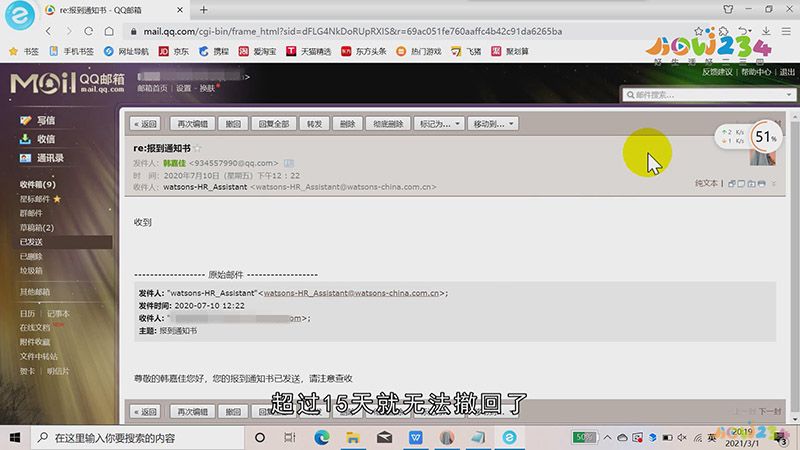Screen dimensions: 800x450
Task: Toggle star next to re:报到通知书 subject
Action: point(197,148)
